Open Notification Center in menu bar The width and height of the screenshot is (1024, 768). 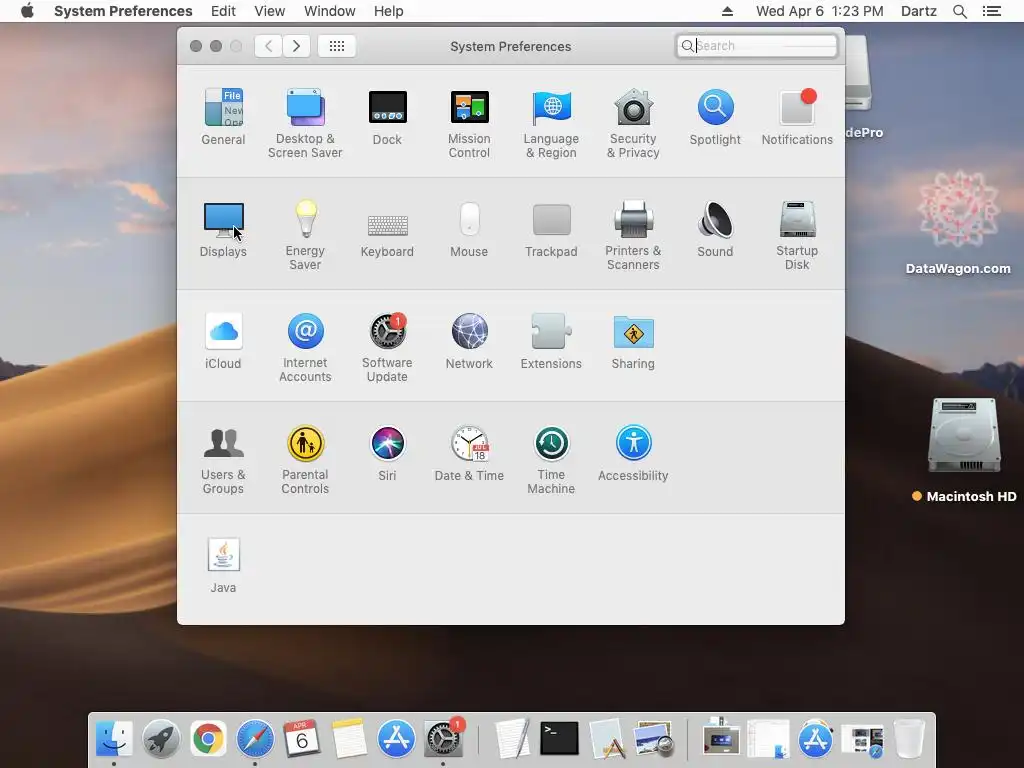[x=992, y=11]
